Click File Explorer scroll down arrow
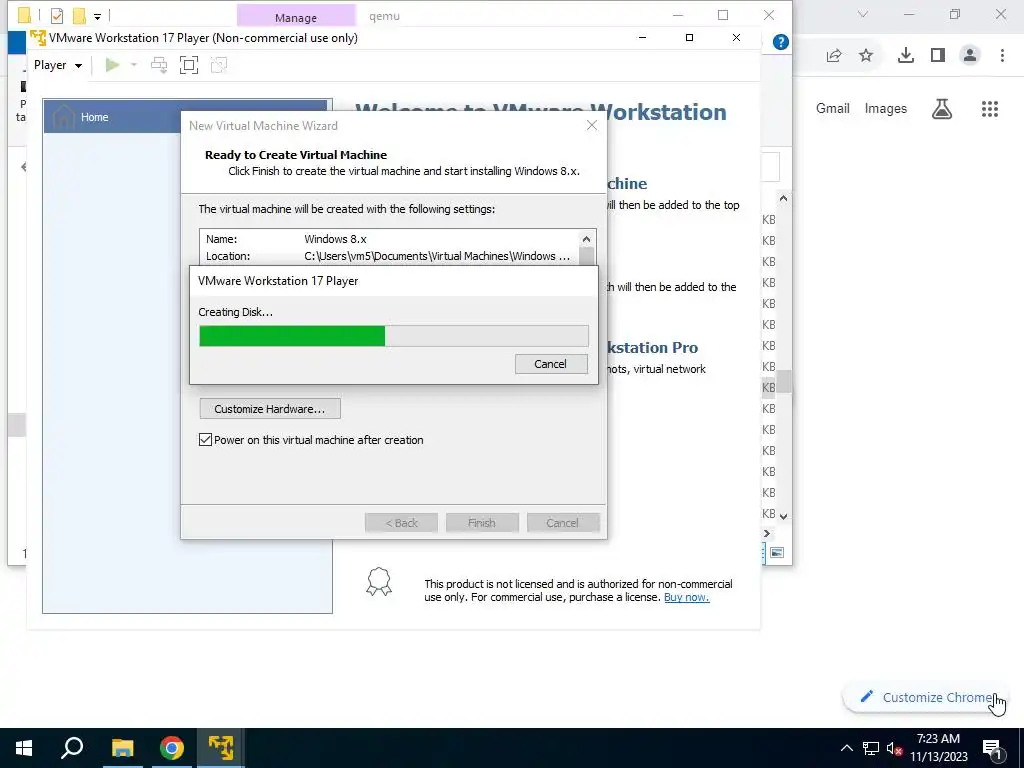 (x=784, y=516)
